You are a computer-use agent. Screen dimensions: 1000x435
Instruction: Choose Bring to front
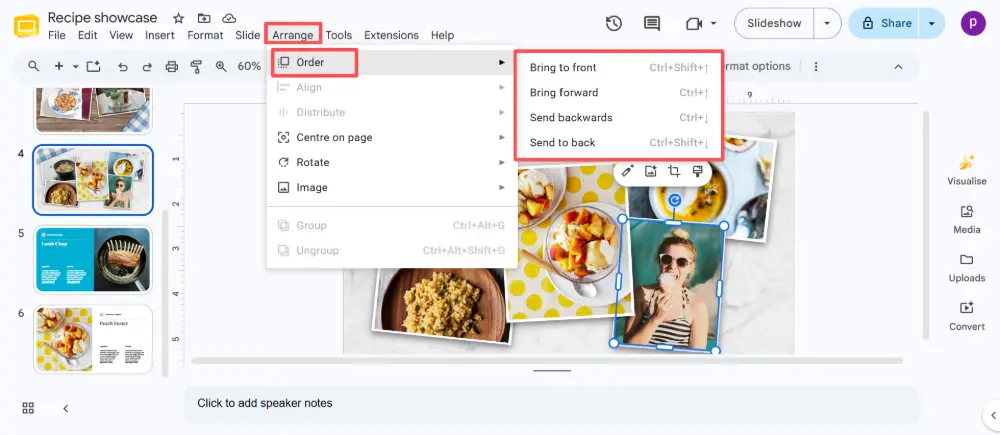pos(619,68)
